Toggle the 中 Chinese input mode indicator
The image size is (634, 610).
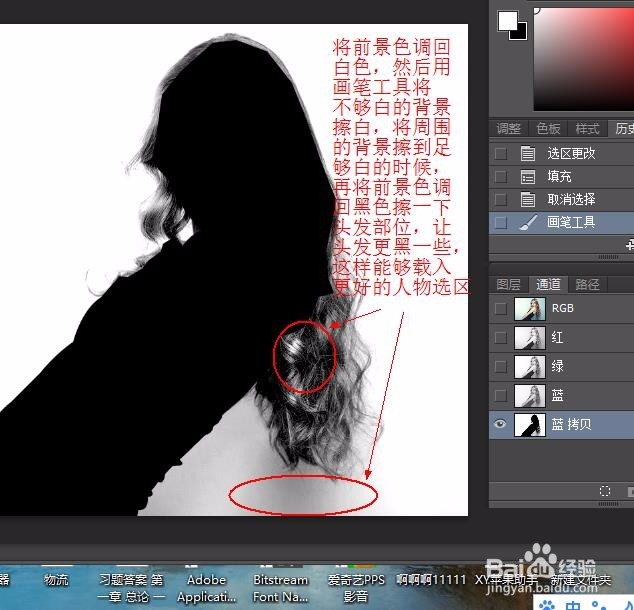click(x=573, y=606)
